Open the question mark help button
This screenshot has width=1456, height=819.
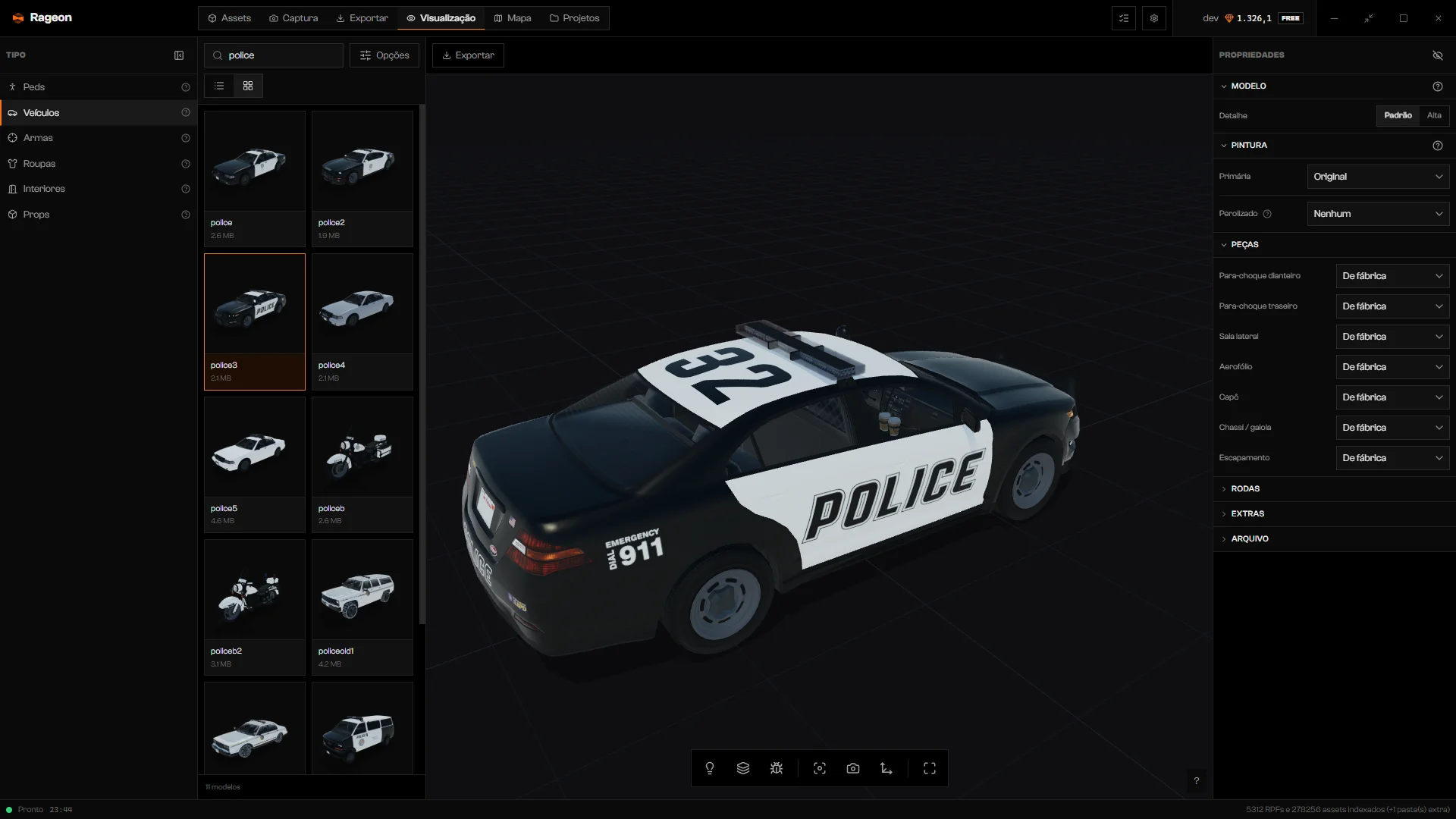1197,781
